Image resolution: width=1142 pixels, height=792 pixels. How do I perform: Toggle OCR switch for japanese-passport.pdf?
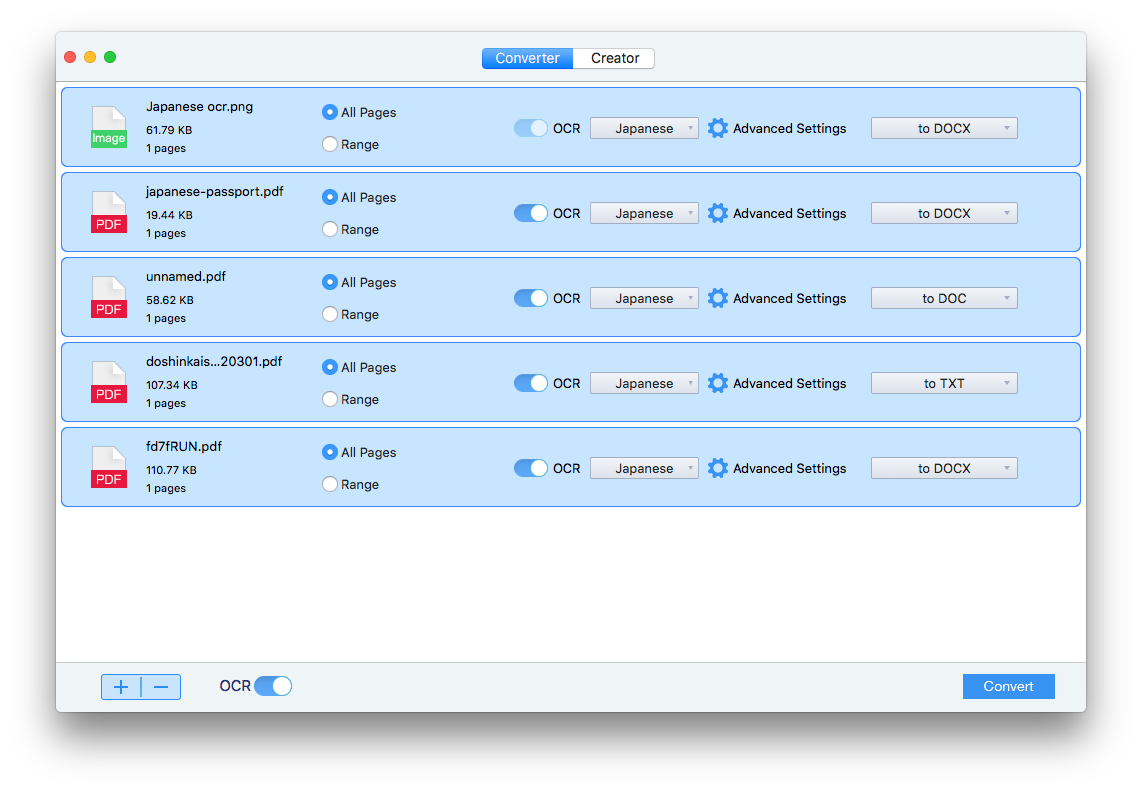530,213
